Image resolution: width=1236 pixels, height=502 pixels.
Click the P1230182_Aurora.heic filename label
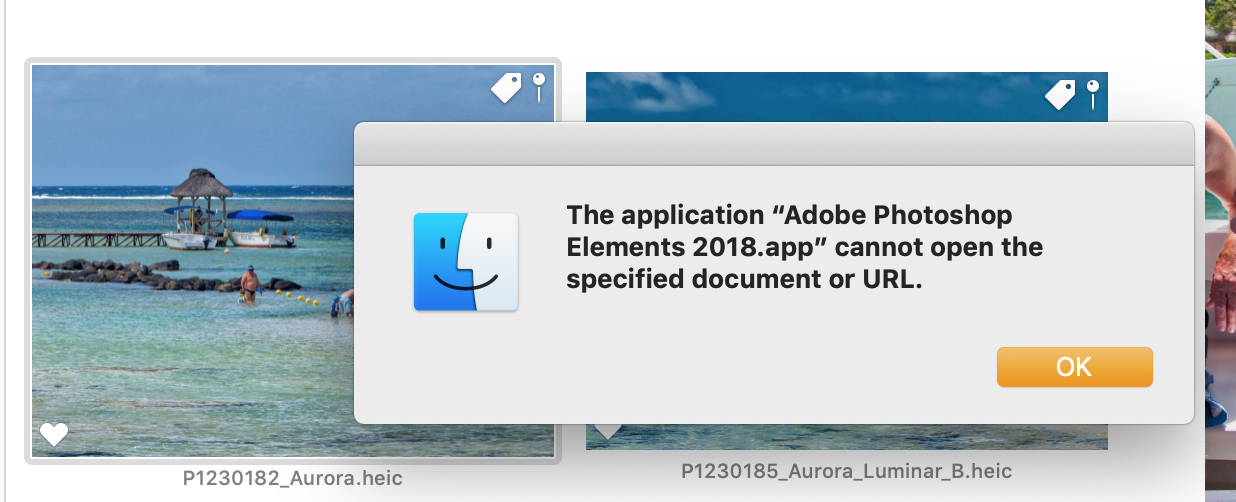pyautogui.click(x=293, y=478)
